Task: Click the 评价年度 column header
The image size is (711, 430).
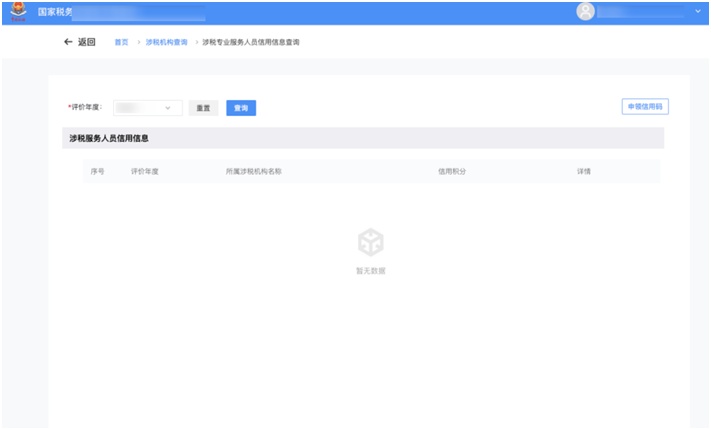Action: click(x=145, y=171)
